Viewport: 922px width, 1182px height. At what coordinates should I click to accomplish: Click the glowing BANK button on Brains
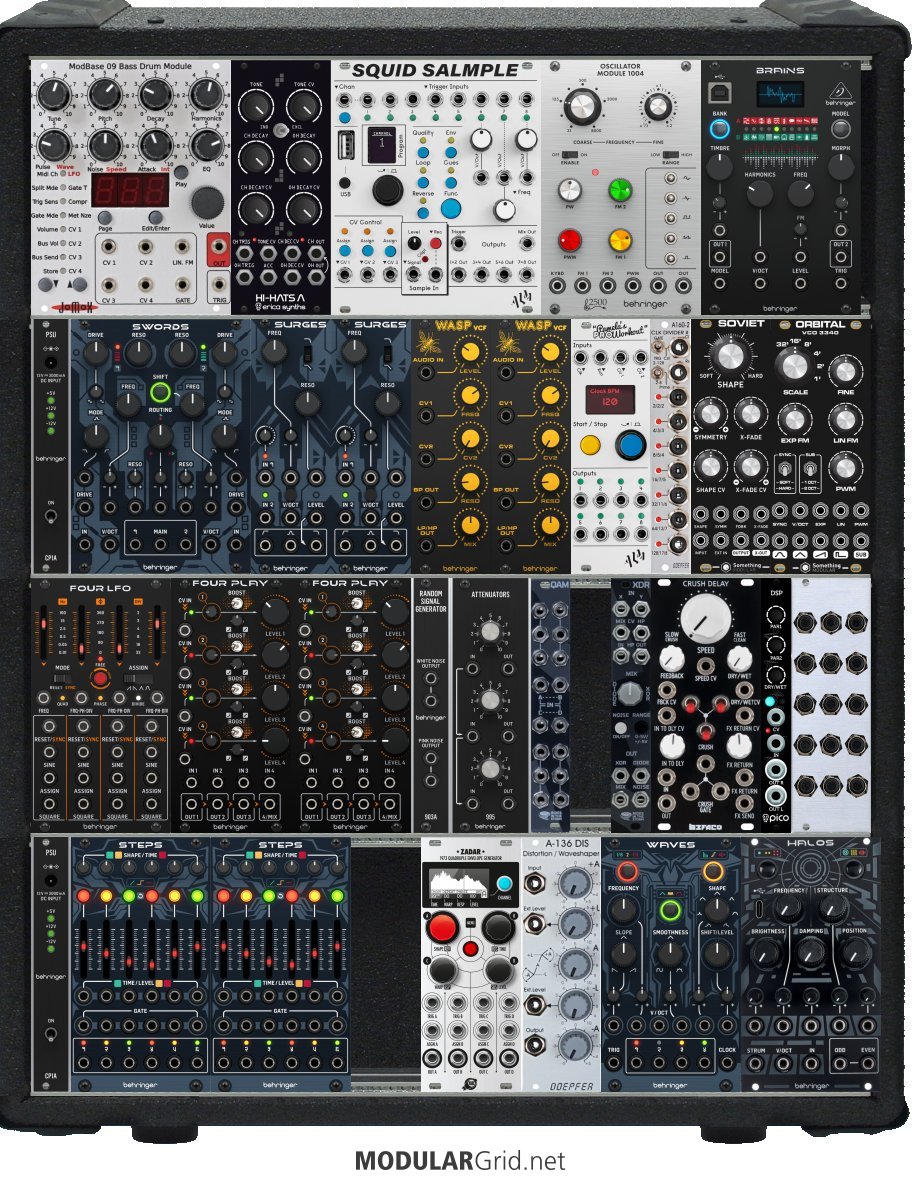pos(720,129)
